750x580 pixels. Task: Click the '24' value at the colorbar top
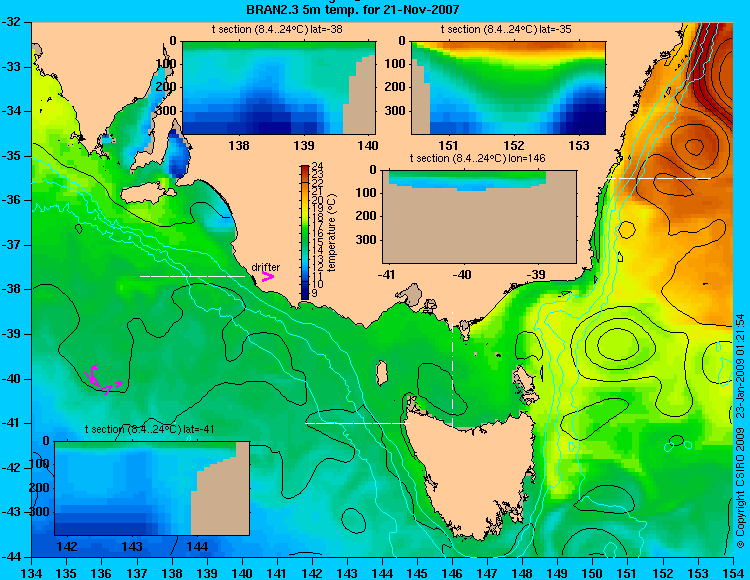tap(317, 166)
